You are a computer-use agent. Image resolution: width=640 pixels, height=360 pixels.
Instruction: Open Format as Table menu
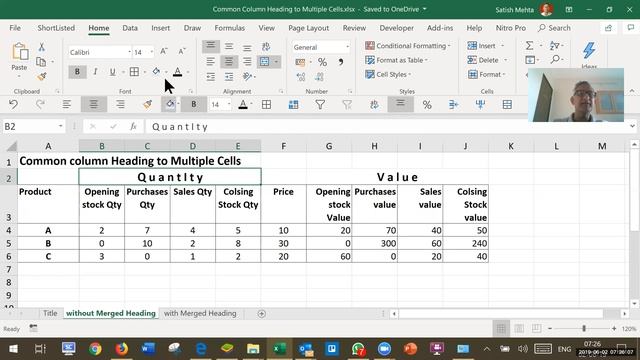[396, 60]
